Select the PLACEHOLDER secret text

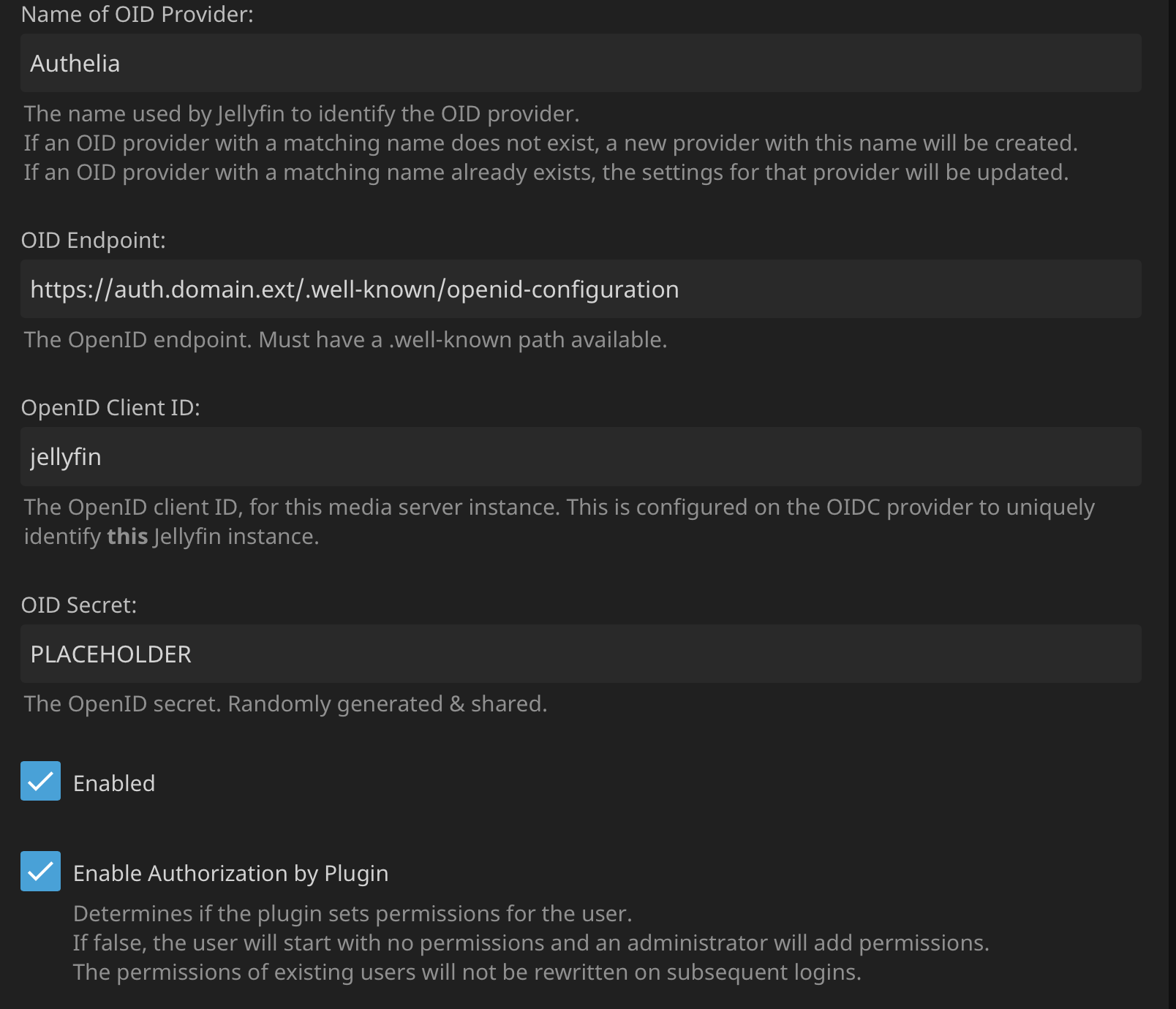click(x=110, y=654)
